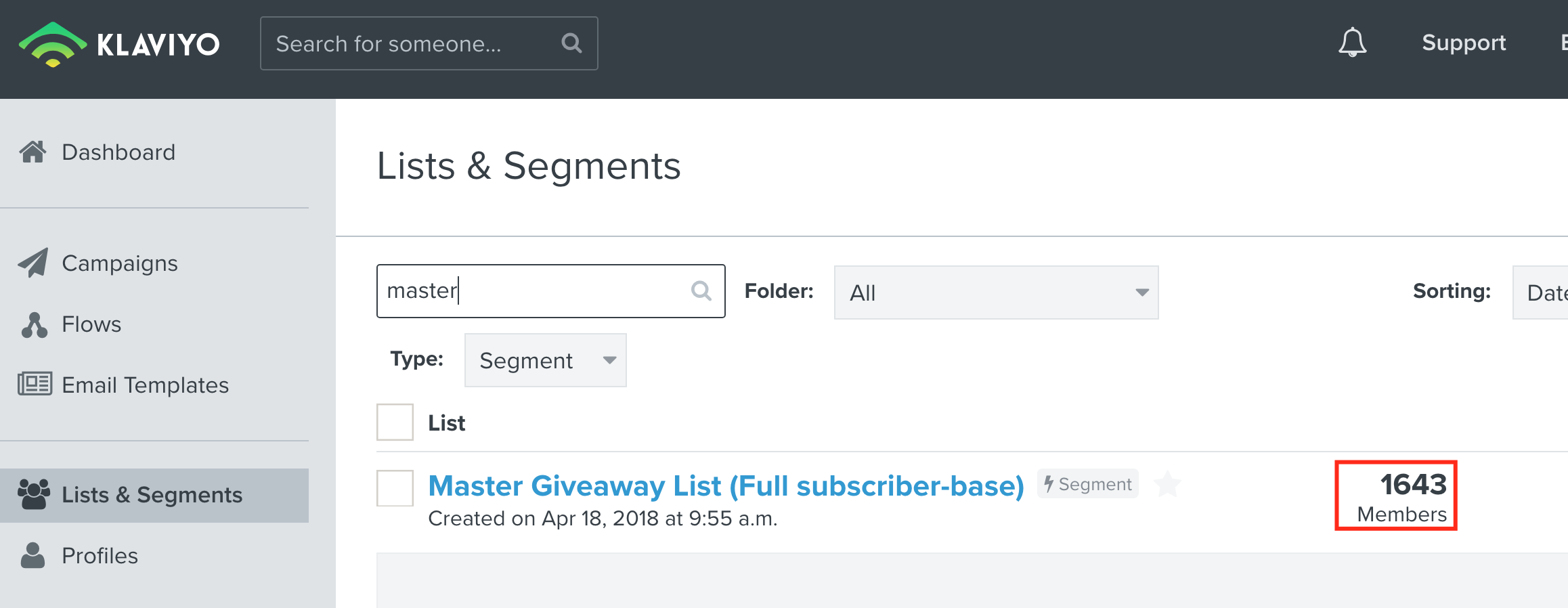
Task: Click the list filter field containing master
Action: click(550, 291)
